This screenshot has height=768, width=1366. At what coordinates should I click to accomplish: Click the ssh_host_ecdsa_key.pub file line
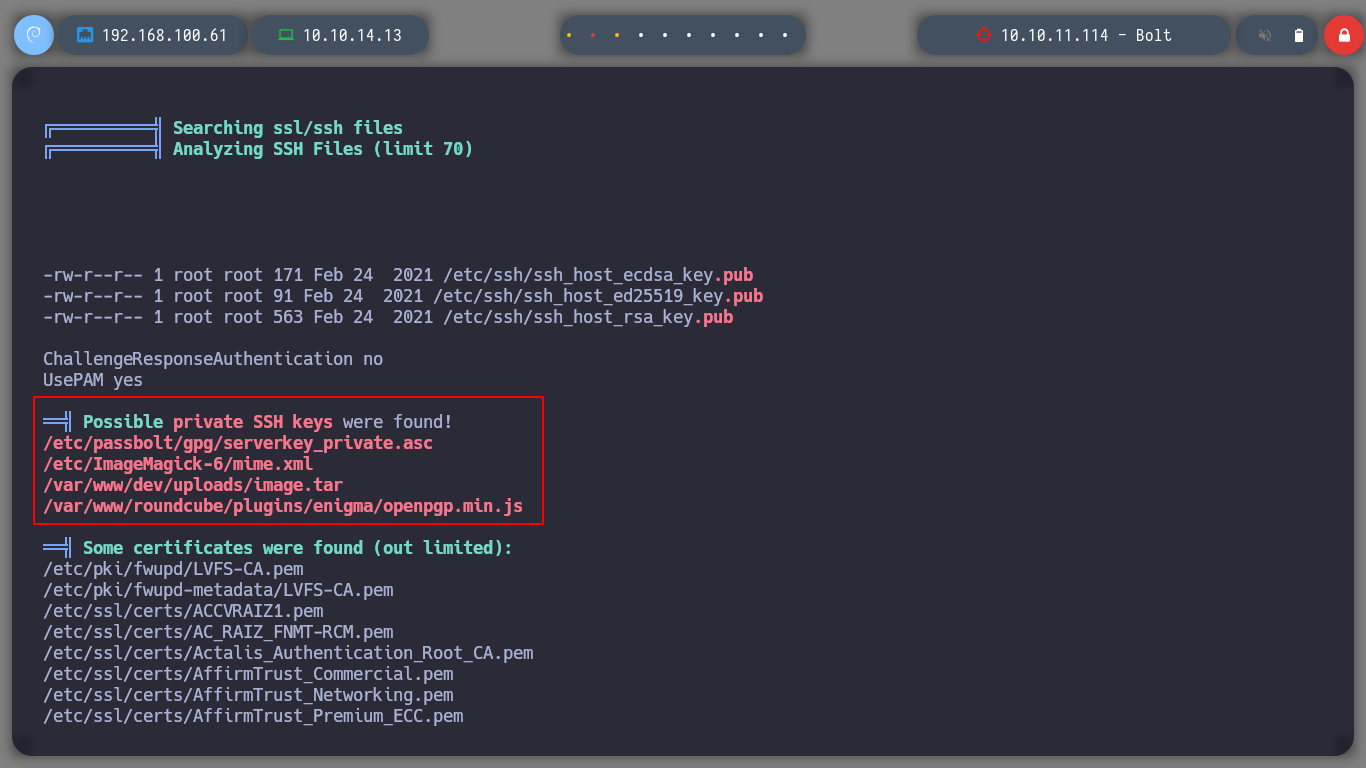(x=398, y=275)
